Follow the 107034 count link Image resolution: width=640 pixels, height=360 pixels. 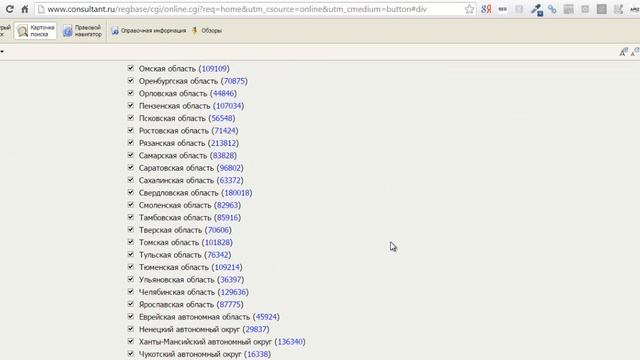[x=229, y=106]
